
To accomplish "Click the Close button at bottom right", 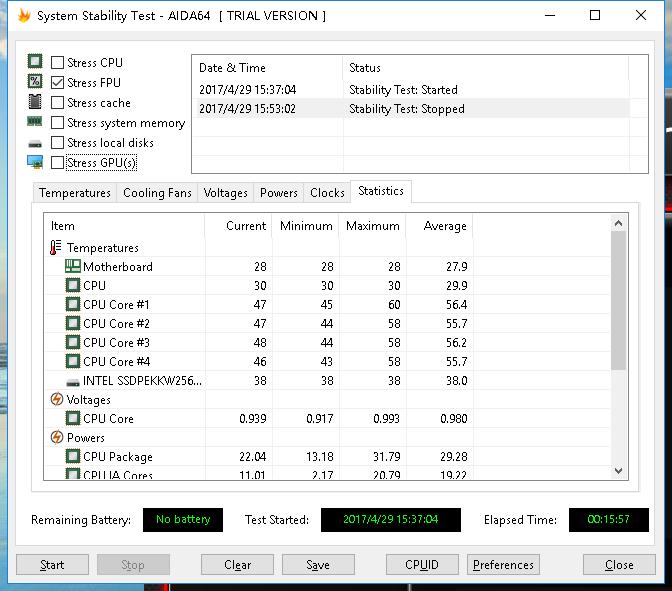I will click(x=619, y=565).
